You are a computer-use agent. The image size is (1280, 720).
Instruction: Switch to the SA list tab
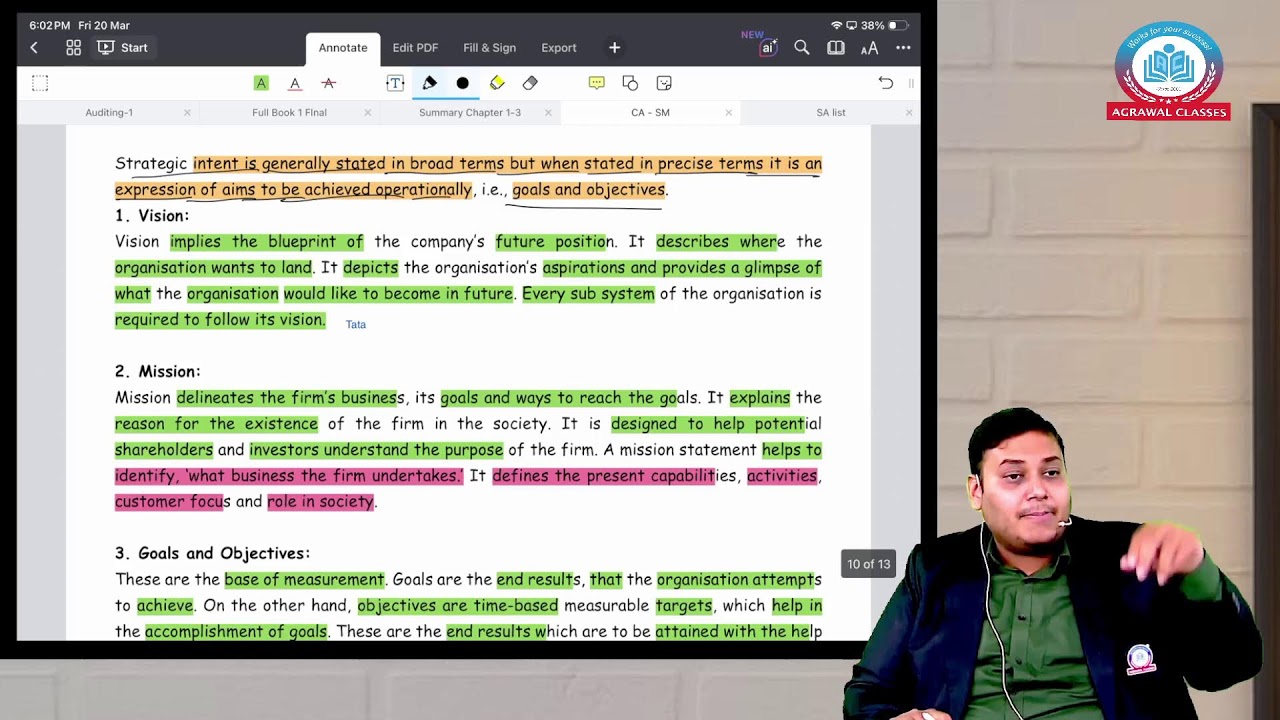[x=831, y=113]
